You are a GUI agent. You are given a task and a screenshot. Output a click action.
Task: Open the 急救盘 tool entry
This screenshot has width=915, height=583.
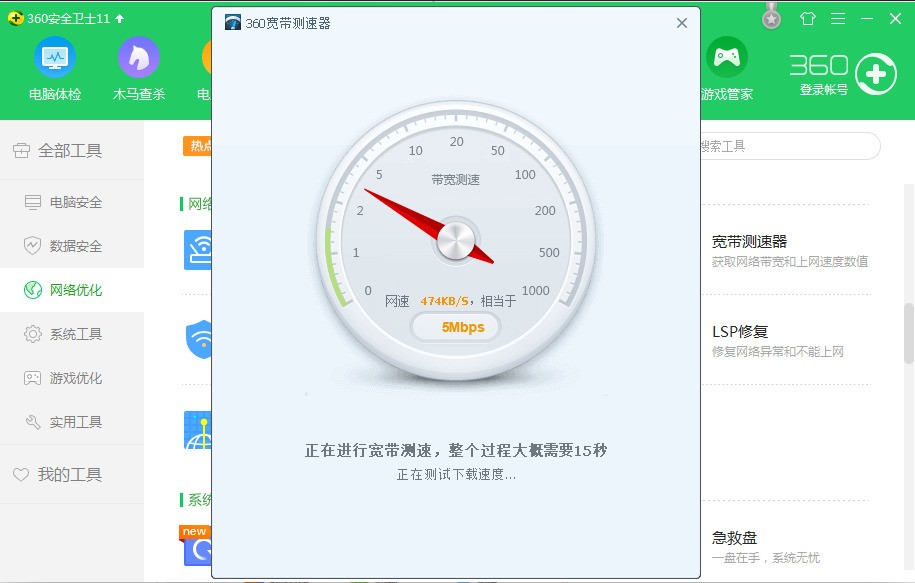pos(734,537)
